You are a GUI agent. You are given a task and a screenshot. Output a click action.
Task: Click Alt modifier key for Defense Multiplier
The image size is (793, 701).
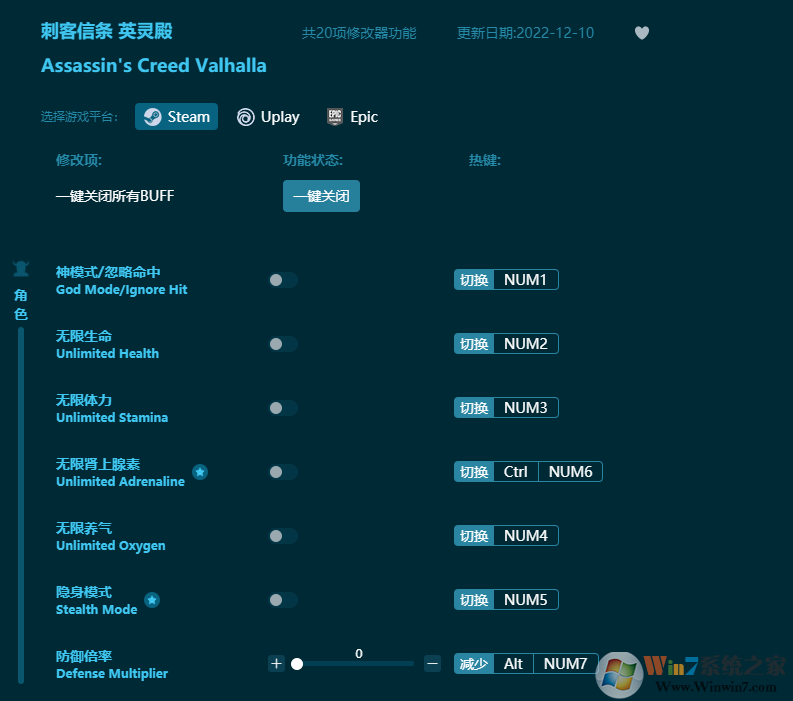(513, 664)
